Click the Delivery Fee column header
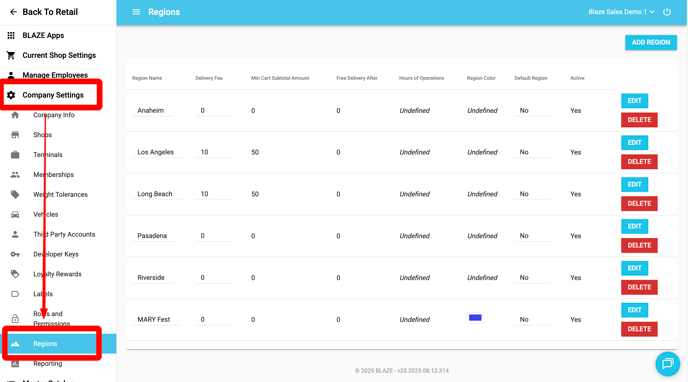This screenshot has width=688, height=382. click(x=209, y=78)
